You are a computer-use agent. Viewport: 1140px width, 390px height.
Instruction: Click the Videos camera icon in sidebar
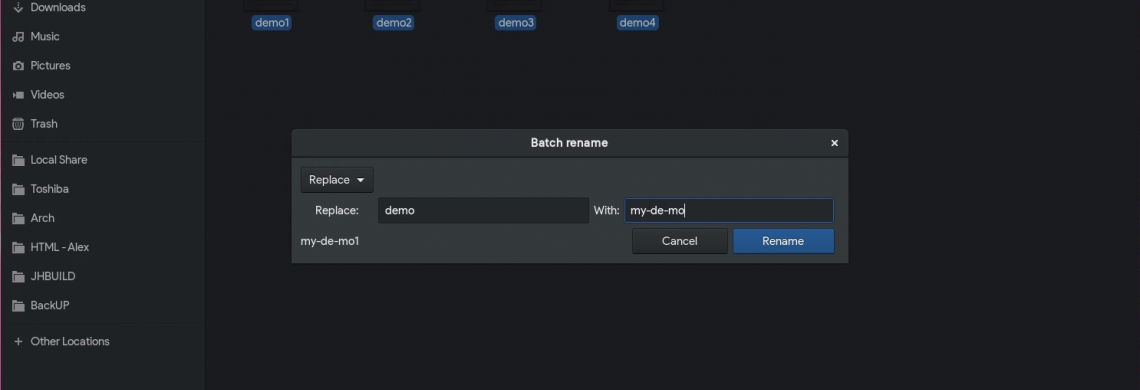(18, 95)
